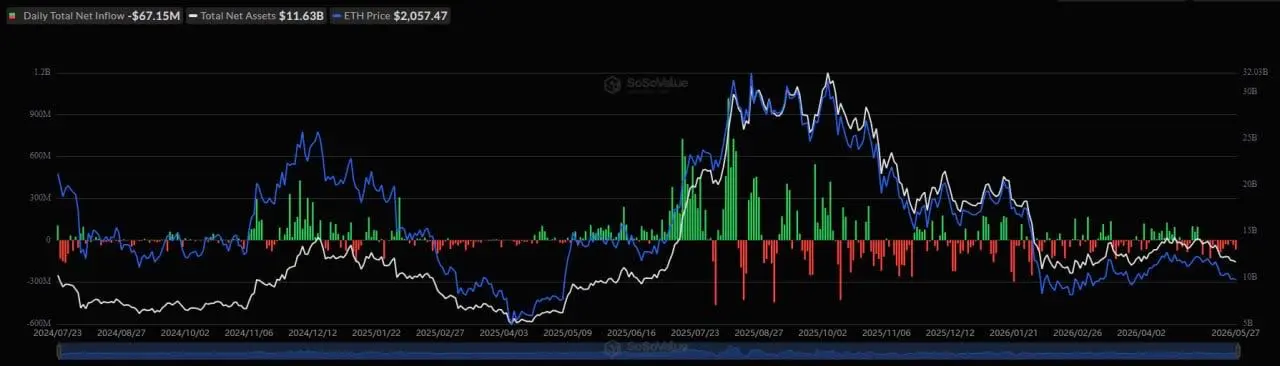Click the 5B right axis value
Screen dimensions: 1280x366
[x=1247, y=322]
